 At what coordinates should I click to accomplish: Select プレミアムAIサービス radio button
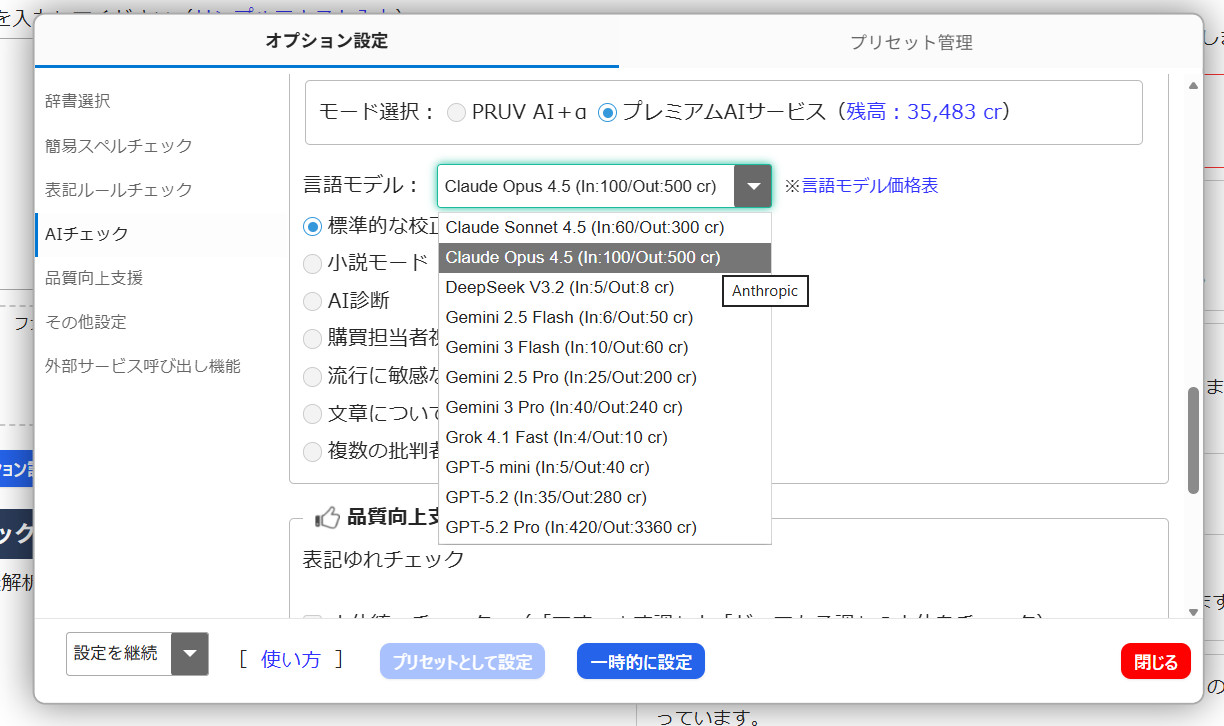tap(607, 112)
